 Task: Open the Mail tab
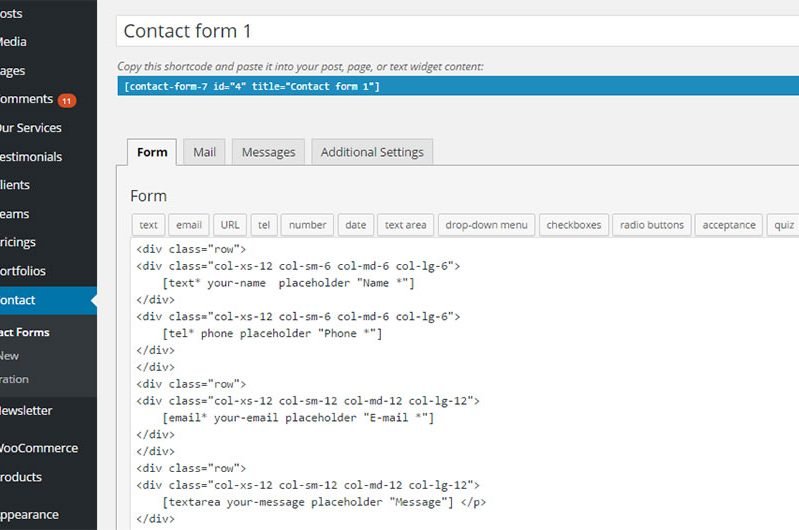[x=204, y=152]
